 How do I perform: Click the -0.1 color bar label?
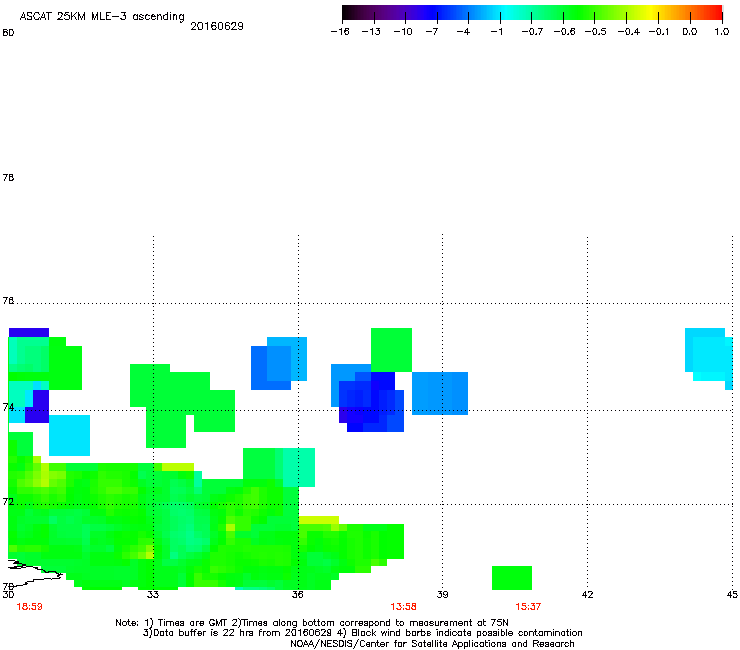coord(659,32)
